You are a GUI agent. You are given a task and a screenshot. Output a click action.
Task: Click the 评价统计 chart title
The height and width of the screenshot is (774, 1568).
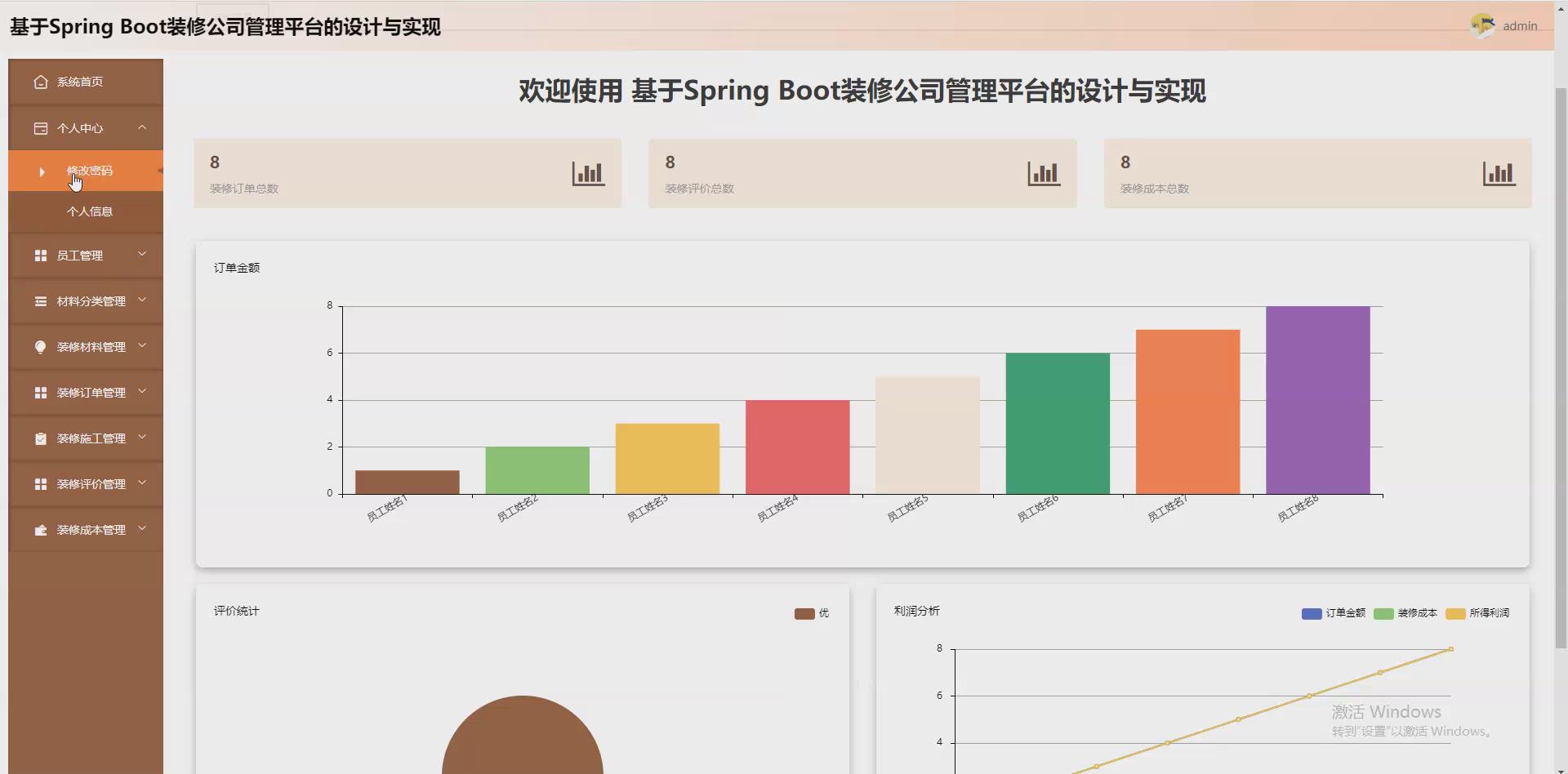[237, 611]
